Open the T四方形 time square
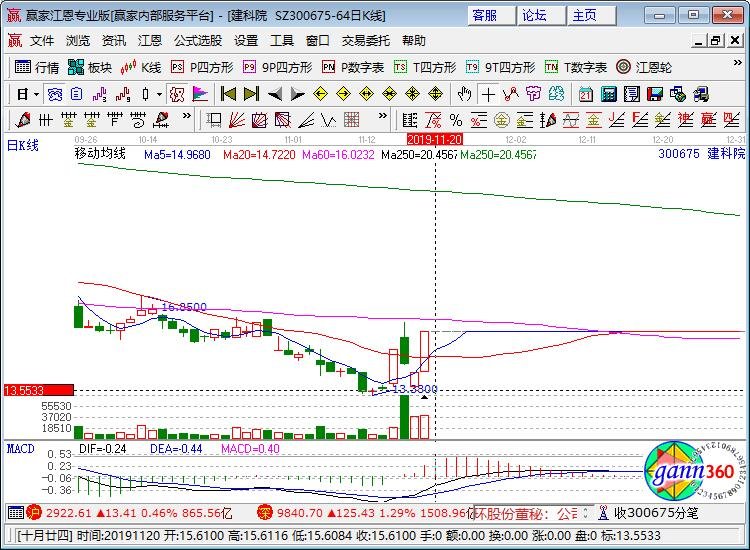This screenshot has height=550, width=750. click(x=425, y=67)
